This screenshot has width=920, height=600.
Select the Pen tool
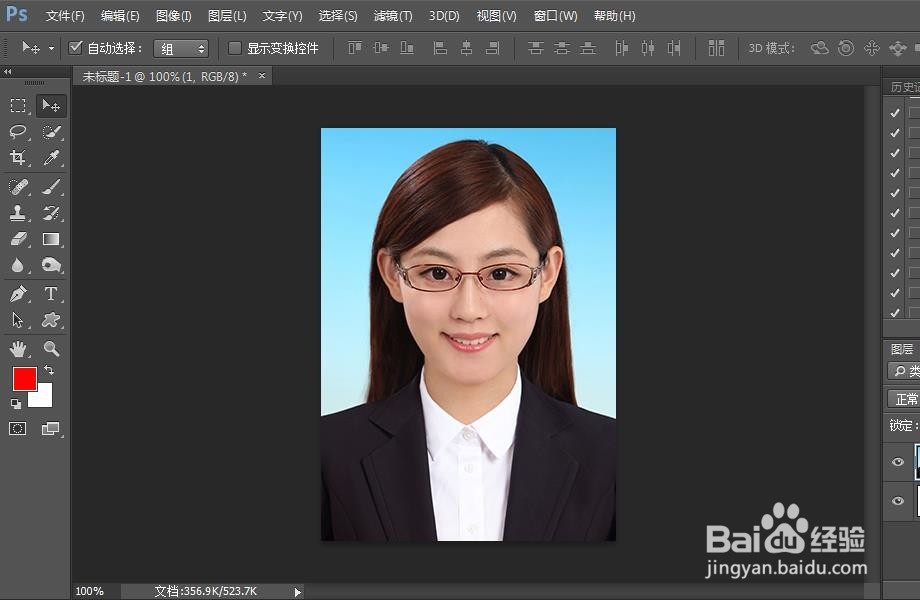(18, 294)
